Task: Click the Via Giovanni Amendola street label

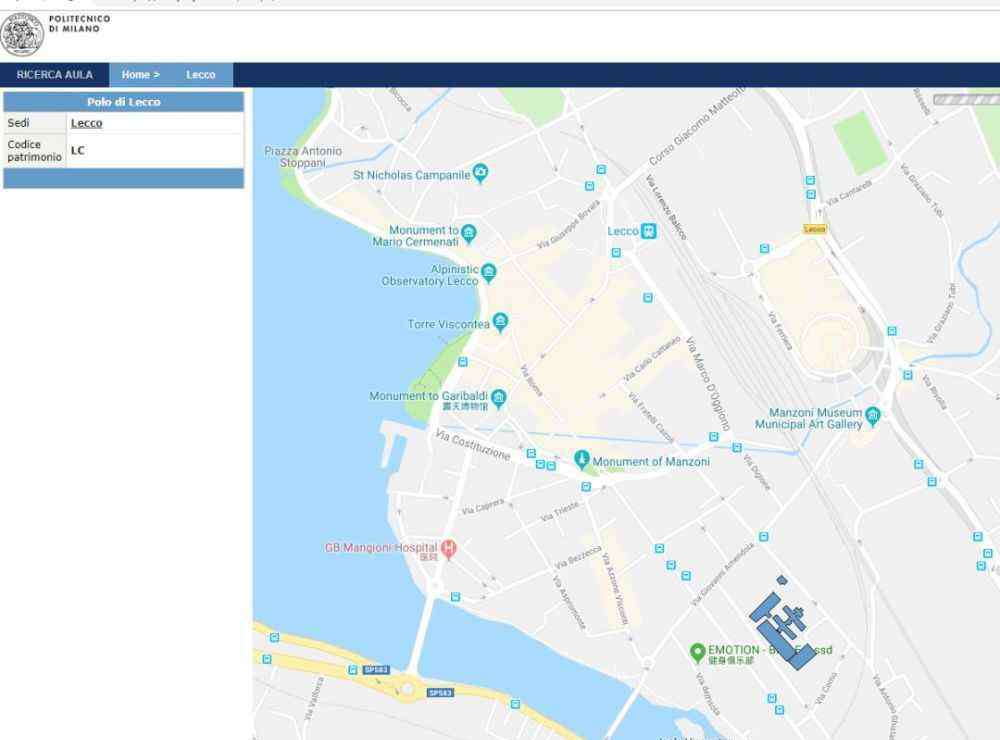Action: (723, 574)
